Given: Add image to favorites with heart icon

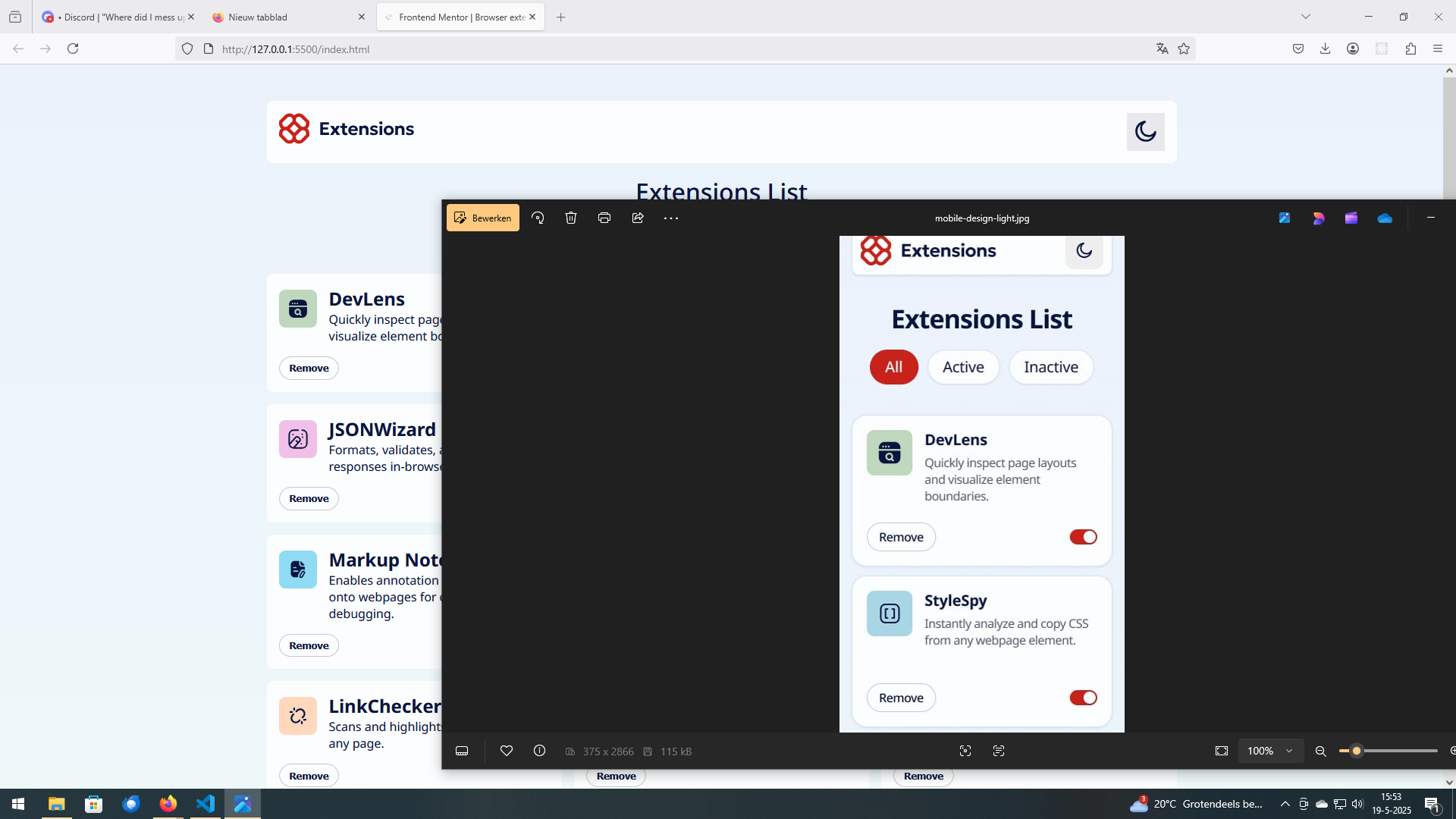Looking at the screenshot, I should pyautogui.click(x=507, y=751).
